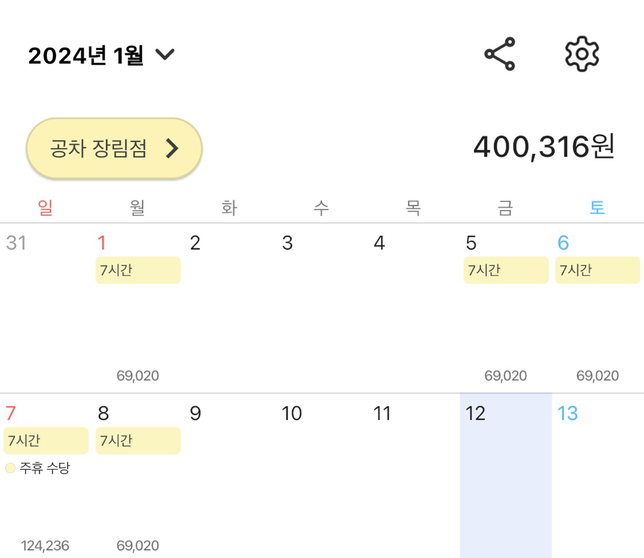Tap the share icon

click(499, 54)
